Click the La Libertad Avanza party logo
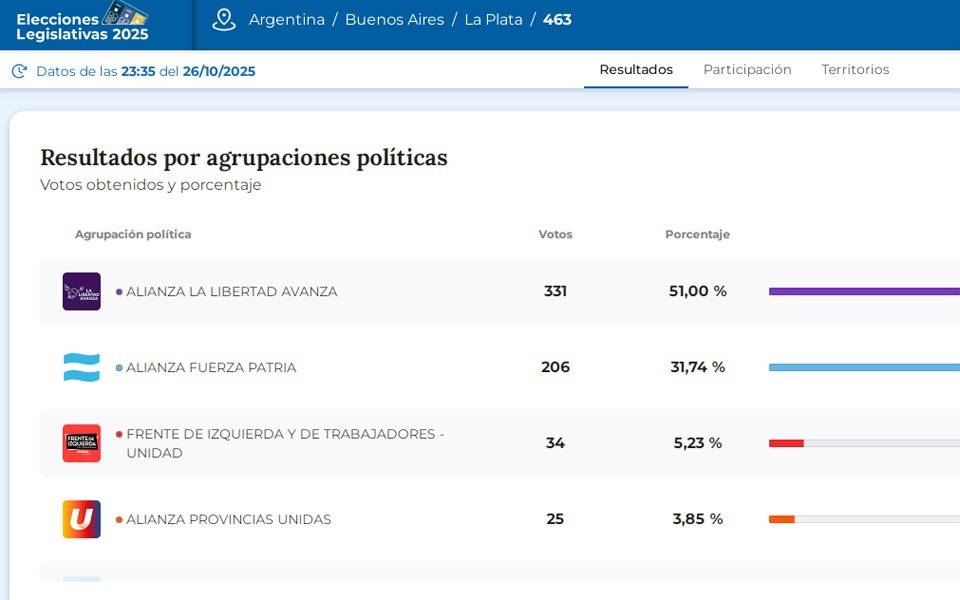This screenshot has height=600, width=960. [x=82, y=292]
